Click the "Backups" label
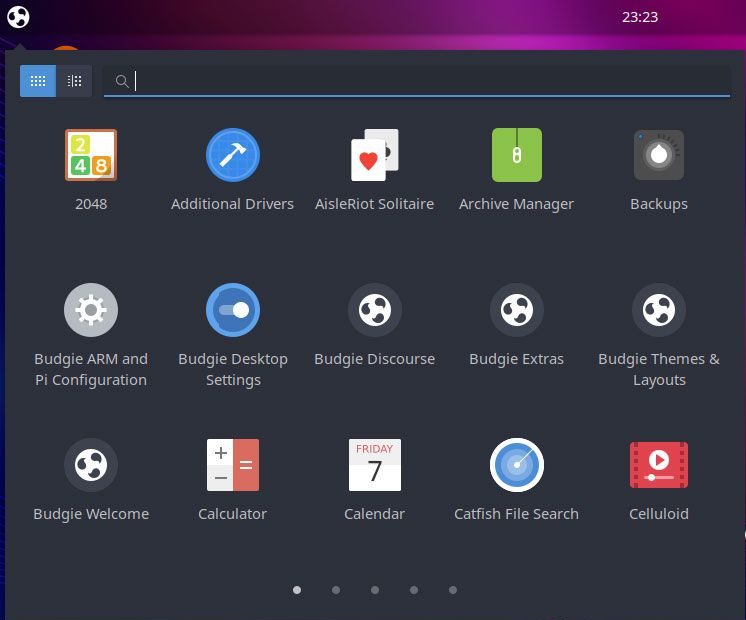Screen dimensions: 746x620 658,204
